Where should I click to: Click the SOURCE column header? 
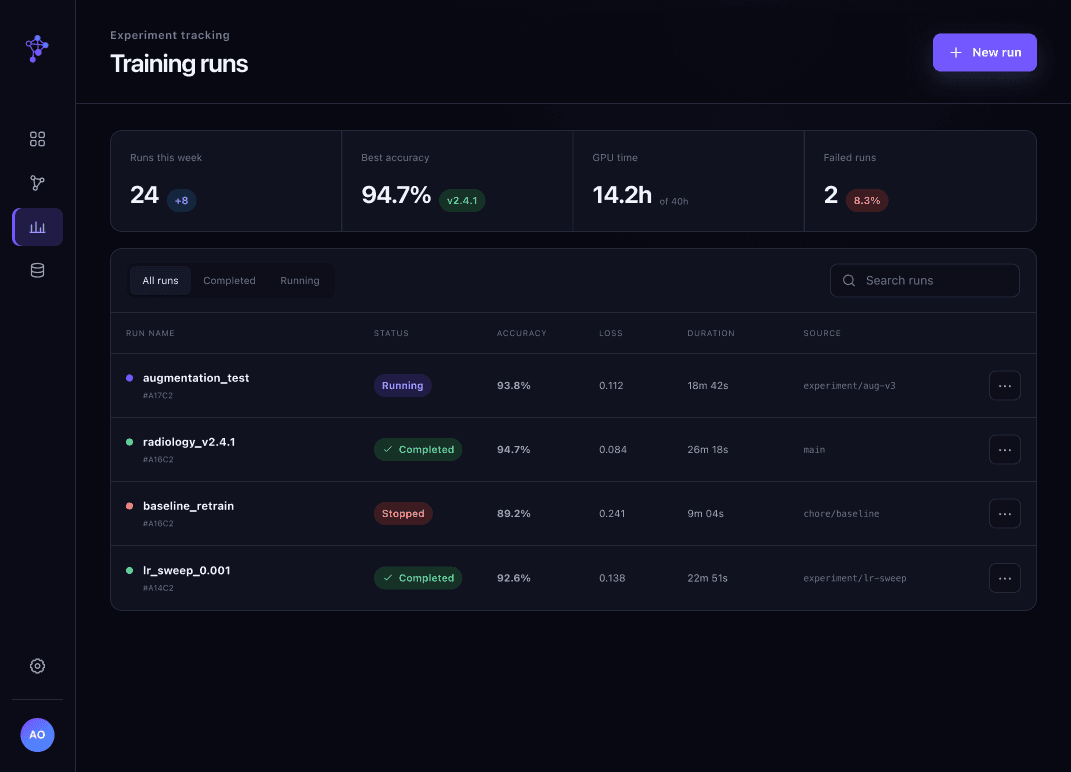pos(822,333)
